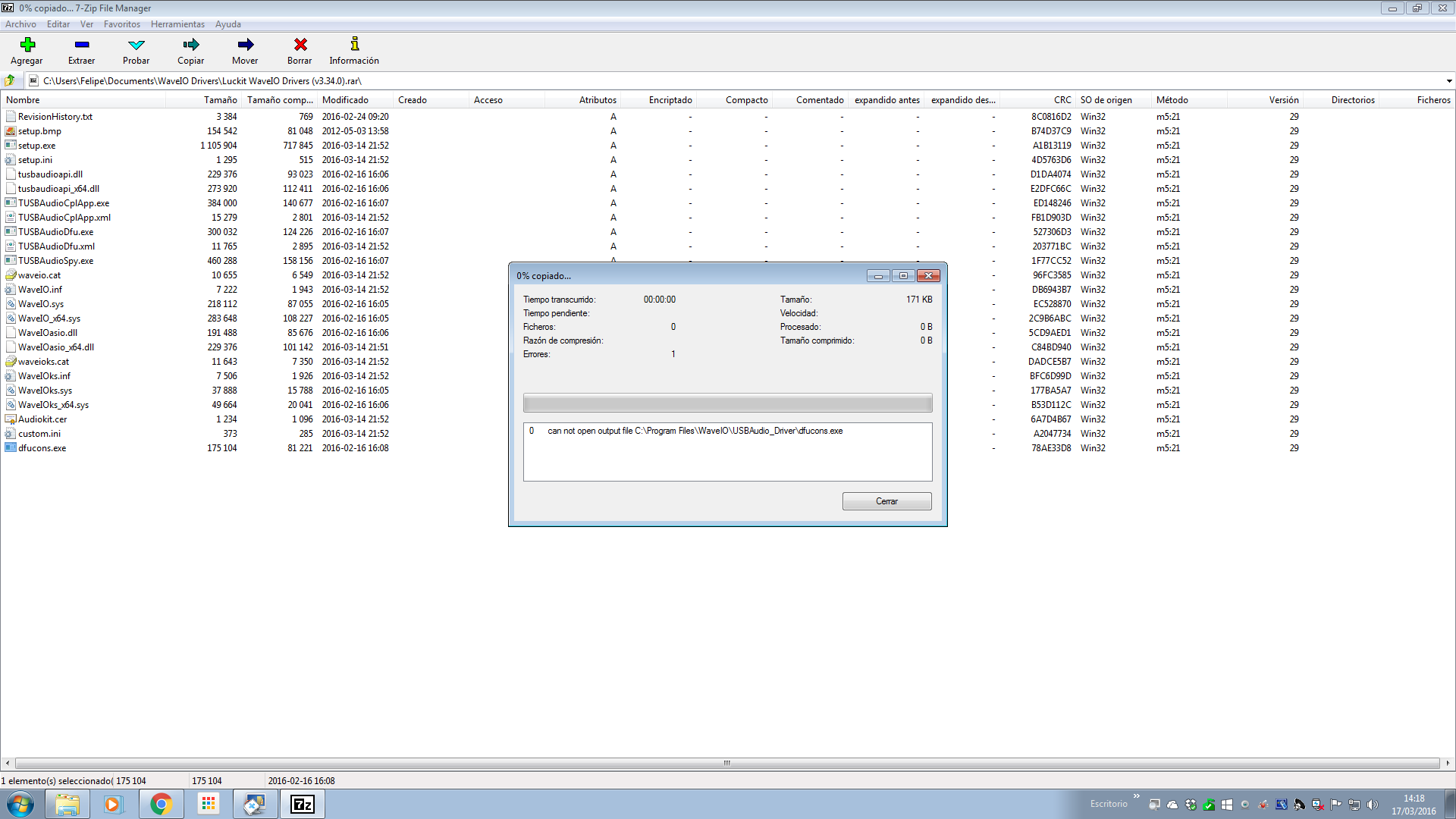Open the Herramientas menu
Screen dimensions: 1456x819
point(177,24)
